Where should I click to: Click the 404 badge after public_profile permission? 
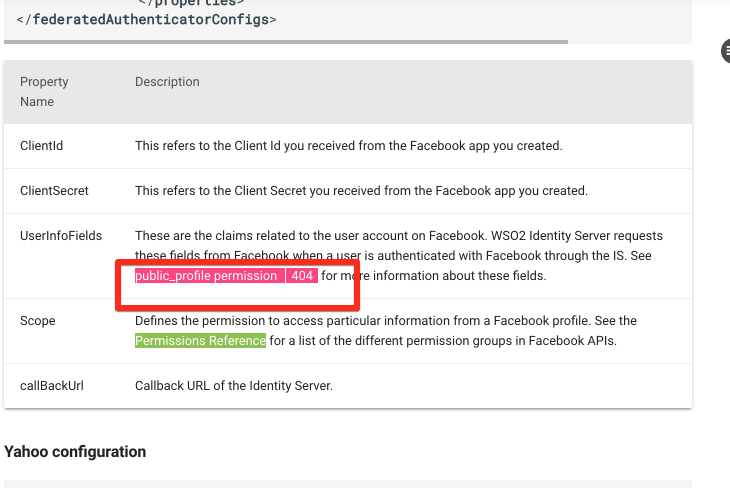tap(302, 276)
